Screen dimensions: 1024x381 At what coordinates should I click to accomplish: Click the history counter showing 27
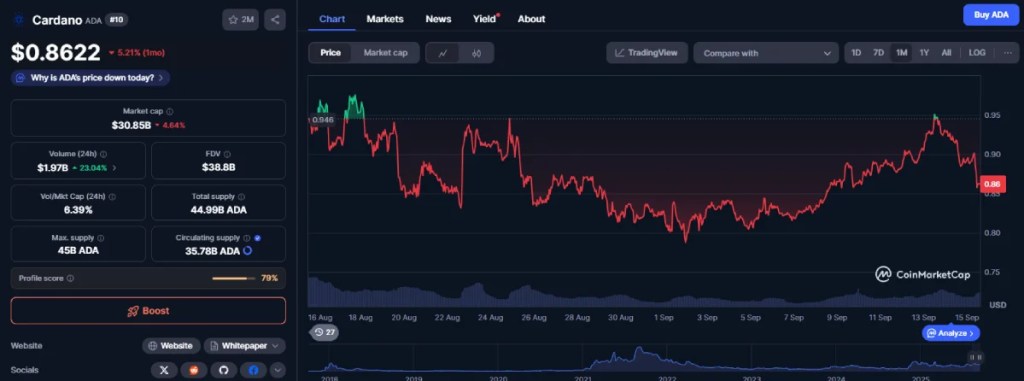324,332
